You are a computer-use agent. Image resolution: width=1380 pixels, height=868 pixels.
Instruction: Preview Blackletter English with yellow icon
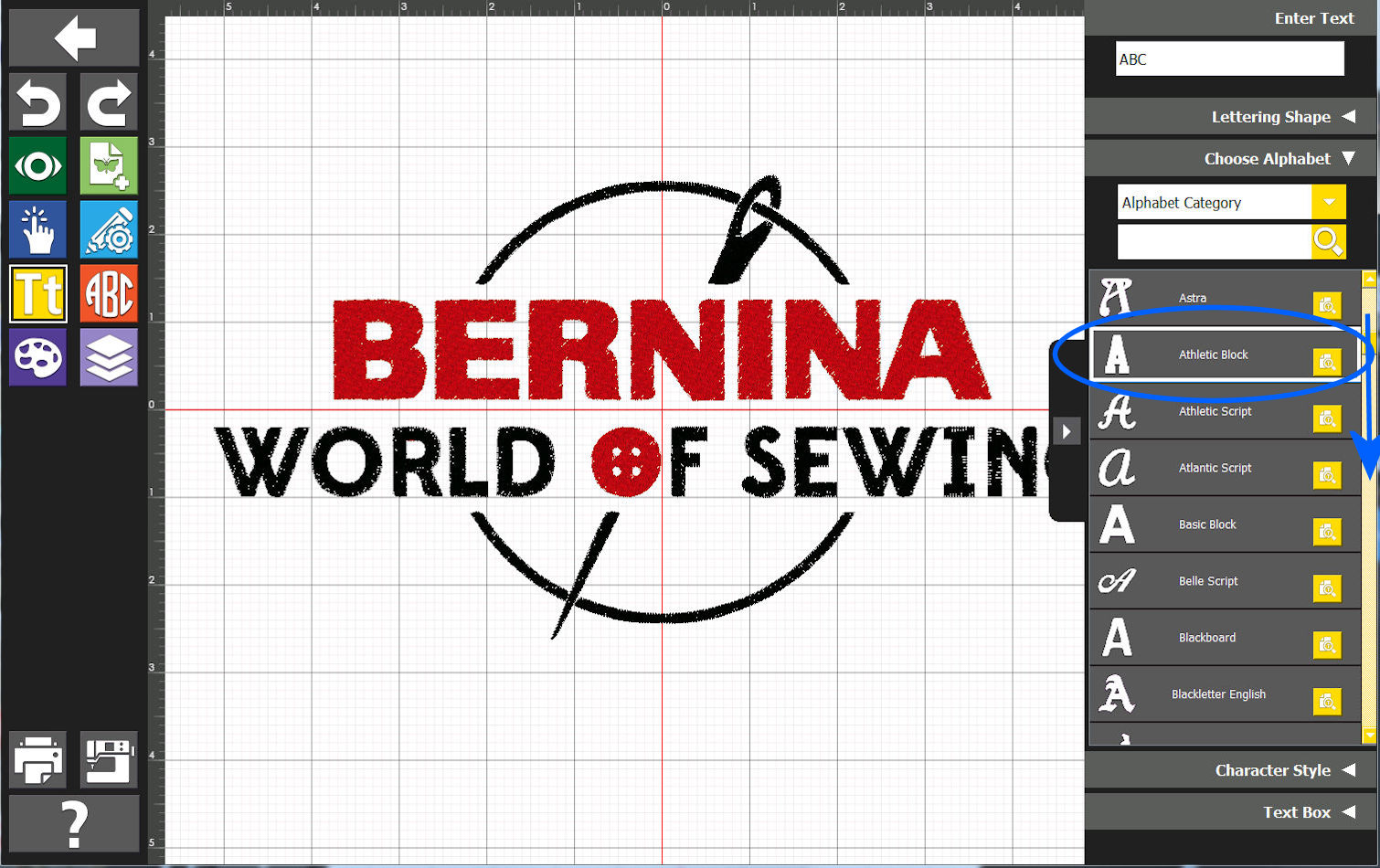tap(1327, 702)
